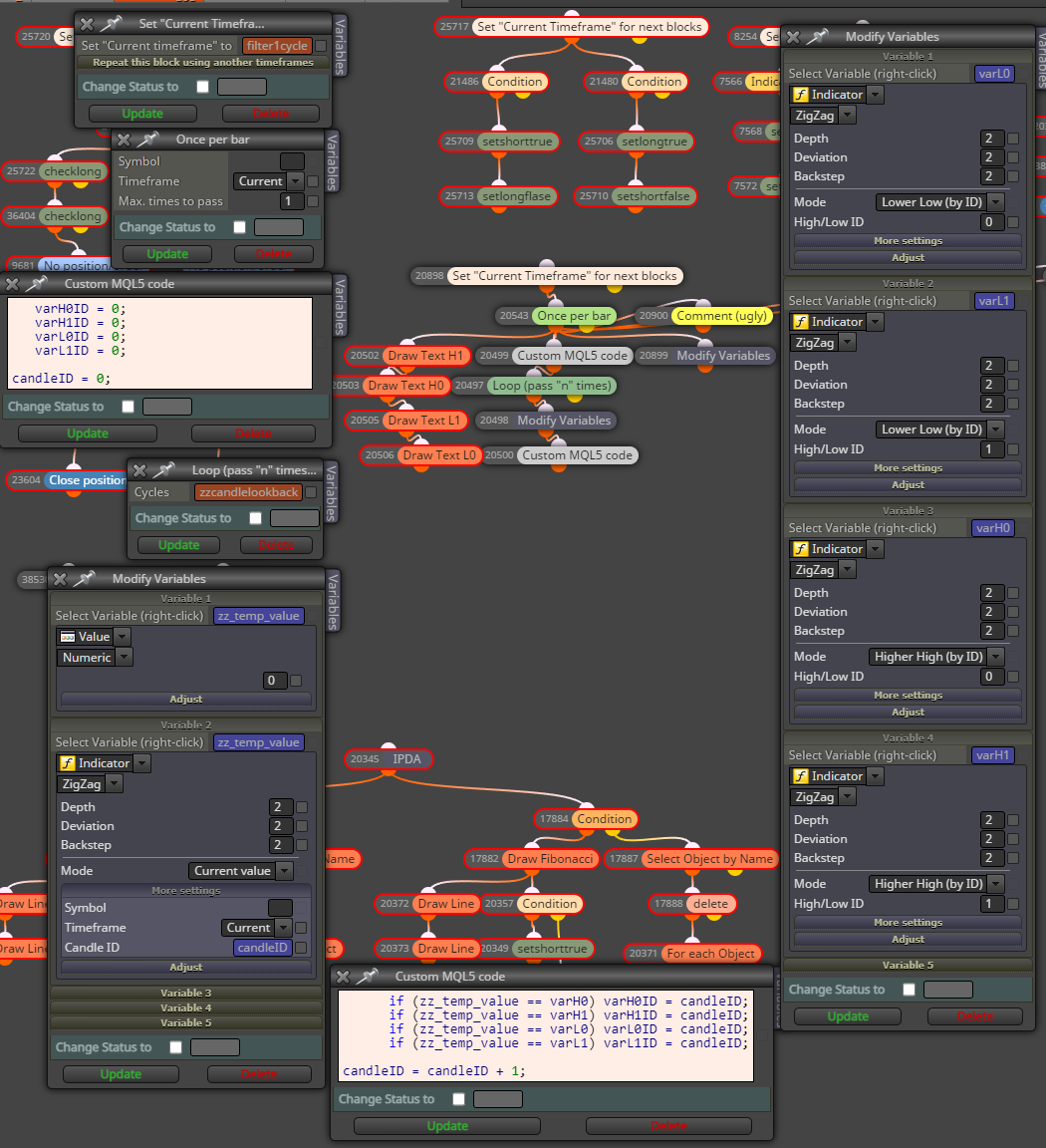Expand Variable 5 section in right Modify Variables panel
The image size is (1046, 1148).
[x=908, y=965]
